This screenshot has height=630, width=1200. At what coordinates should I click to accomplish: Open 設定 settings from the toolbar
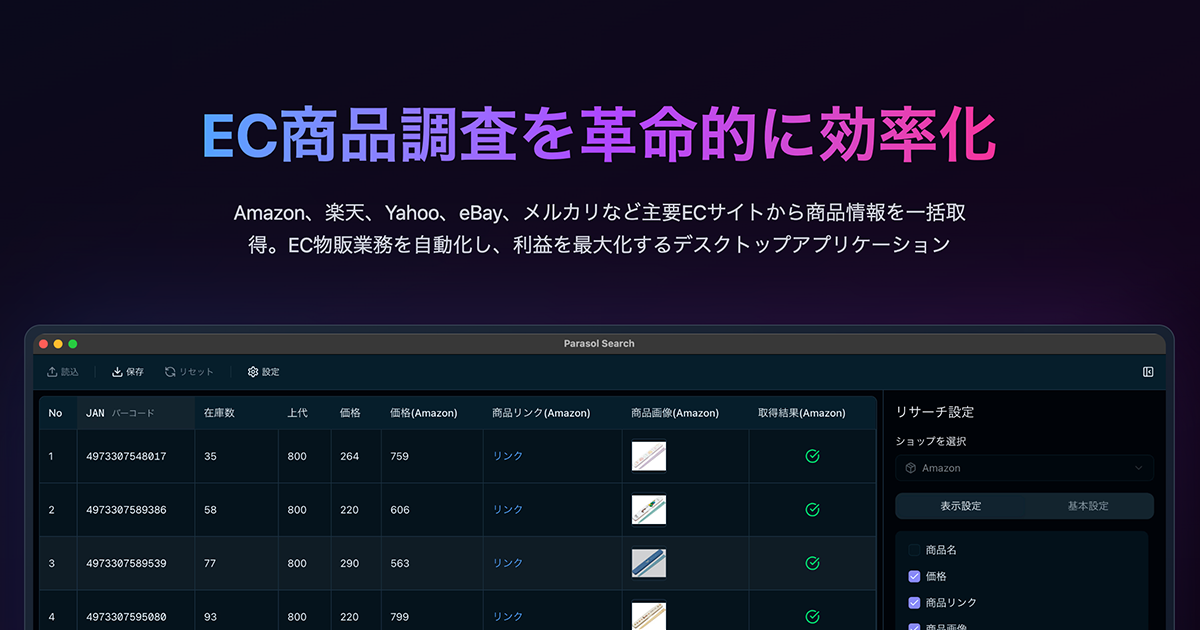[264, 372]
